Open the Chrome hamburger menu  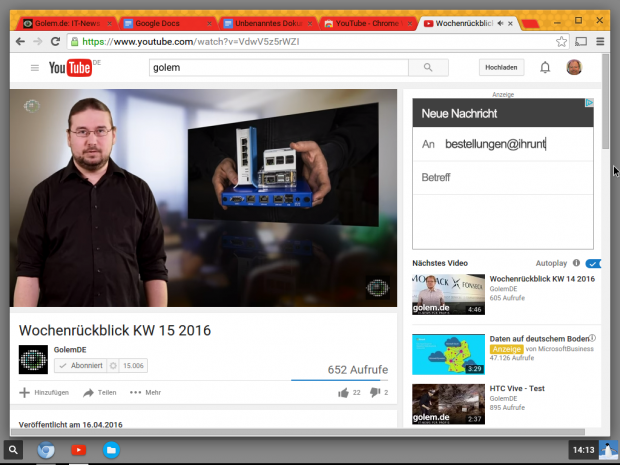(x=600, y=42)
